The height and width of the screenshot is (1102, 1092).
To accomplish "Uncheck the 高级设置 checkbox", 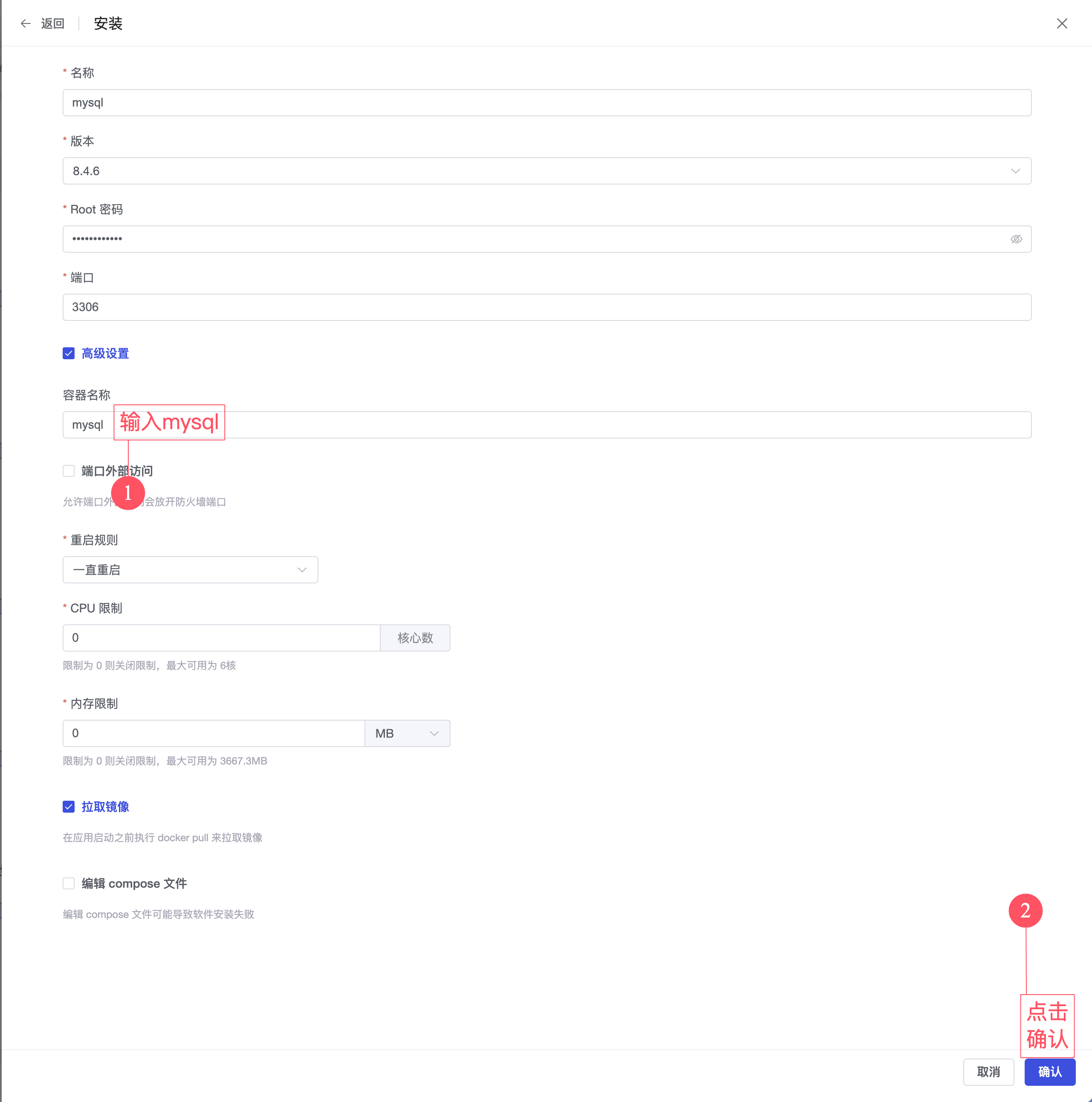I will [x=69, y=354].
